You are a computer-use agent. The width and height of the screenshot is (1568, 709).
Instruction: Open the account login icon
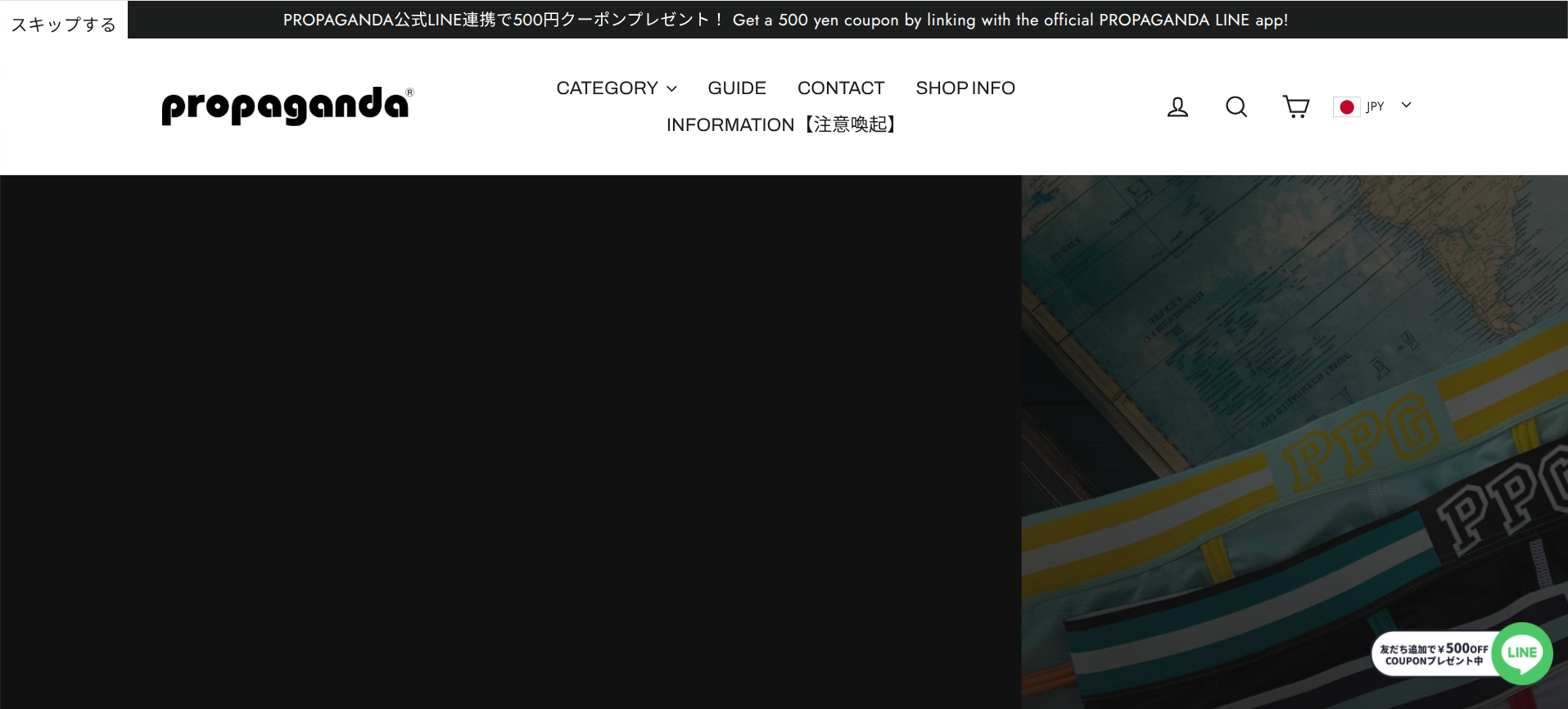tap(1177, 106)
